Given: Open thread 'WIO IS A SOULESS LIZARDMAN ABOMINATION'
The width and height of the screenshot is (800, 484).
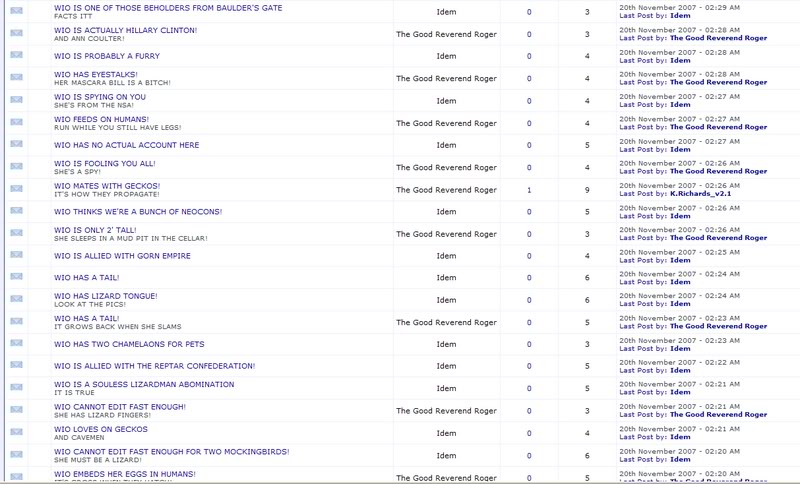Looking at the screenshot, I should pyautogui.click(x=144, y=385).
